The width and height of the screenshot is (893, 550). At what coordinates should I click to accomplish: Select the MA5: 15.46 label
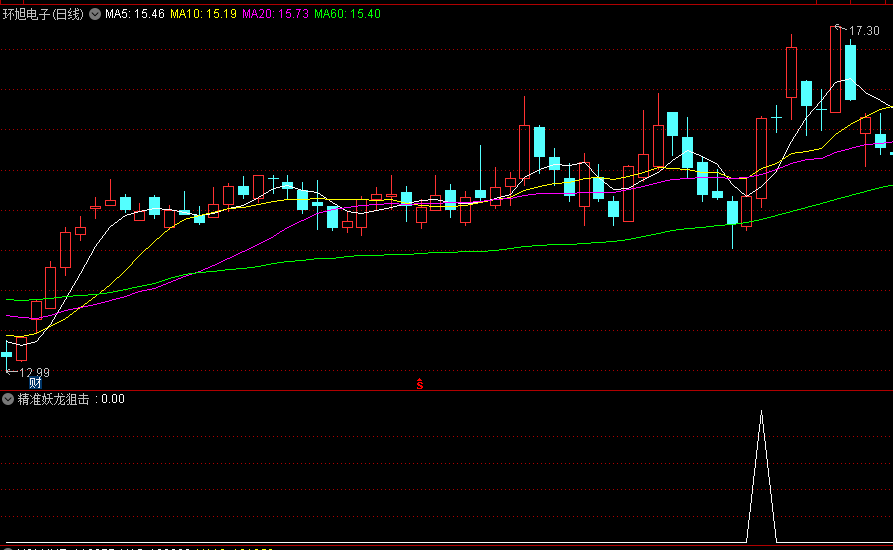(x=135, y=14)
